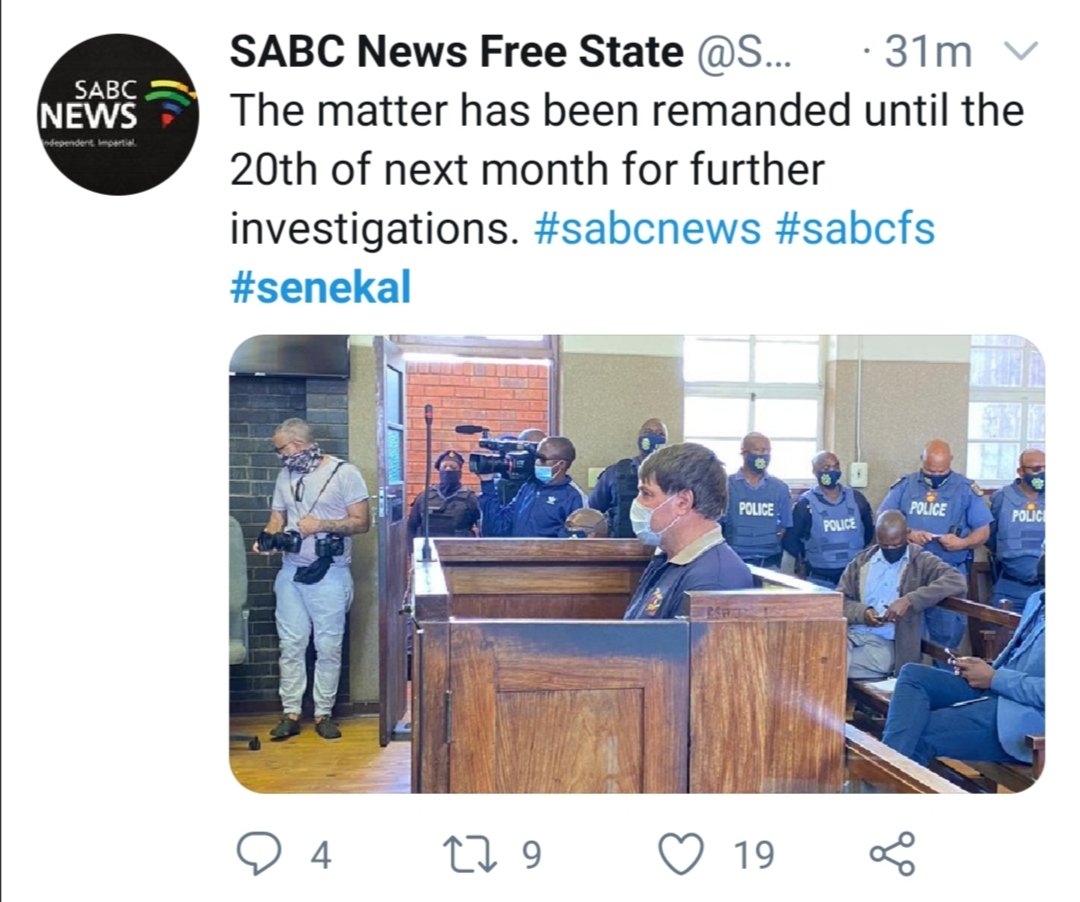This screenshot has width=1080, height=902.
Task: Click the reply speech bubble icon
Action: coord(259,854)
